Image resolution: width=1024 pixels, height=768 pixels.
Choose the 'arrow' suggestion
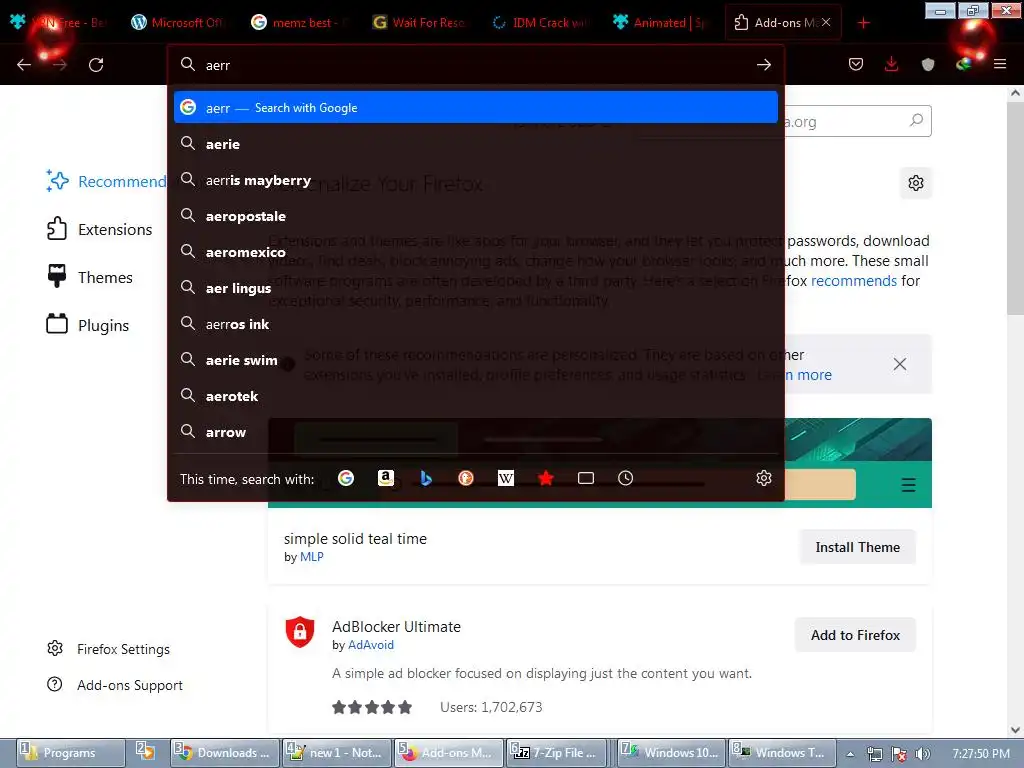pyautogui.click(x=475, y=431)
